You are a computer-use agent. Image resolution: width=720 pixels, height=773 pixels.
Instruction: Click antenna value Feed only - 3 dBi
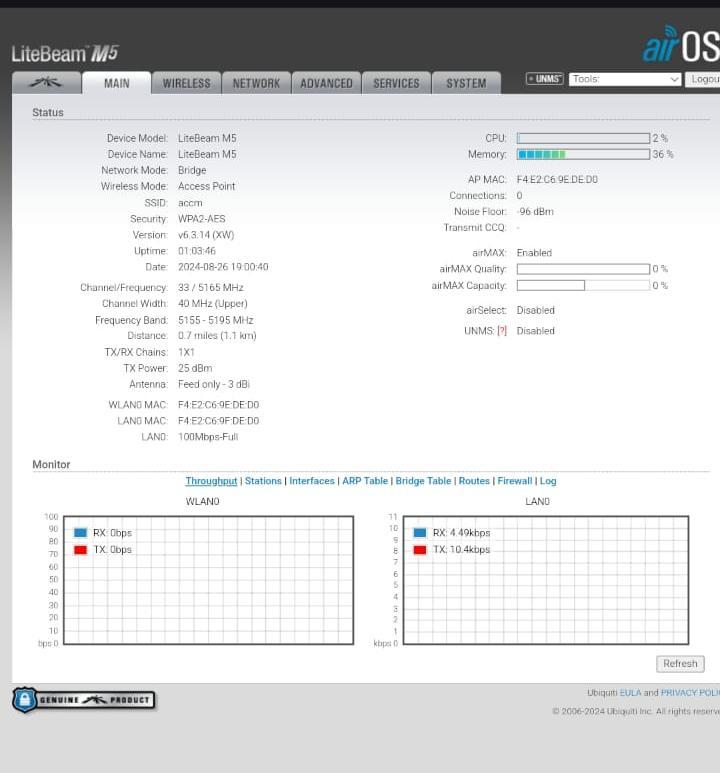(x=214, y=384)
